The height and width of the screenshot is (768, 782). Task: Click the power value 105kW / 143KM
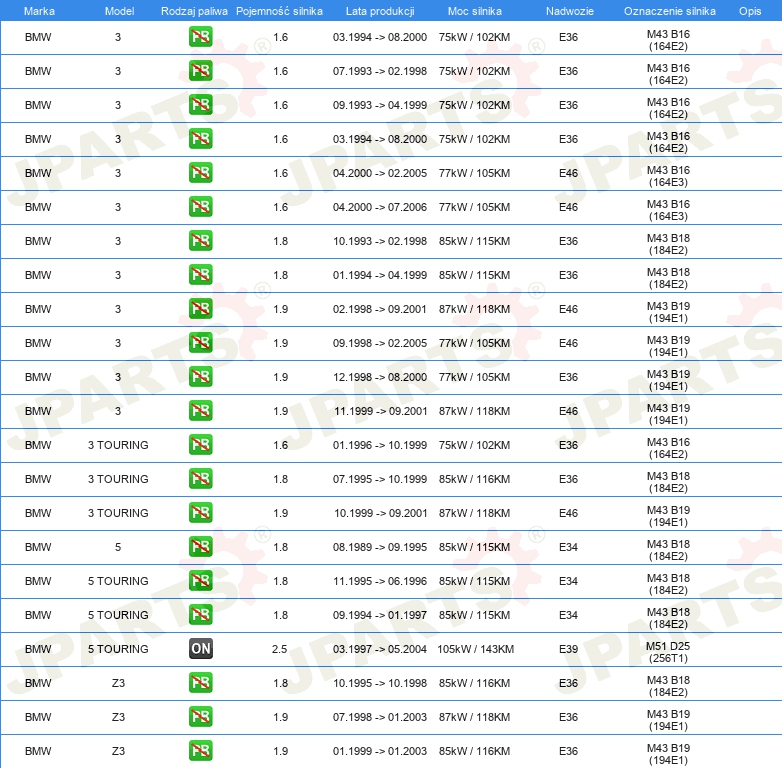(x=475, y=649)
